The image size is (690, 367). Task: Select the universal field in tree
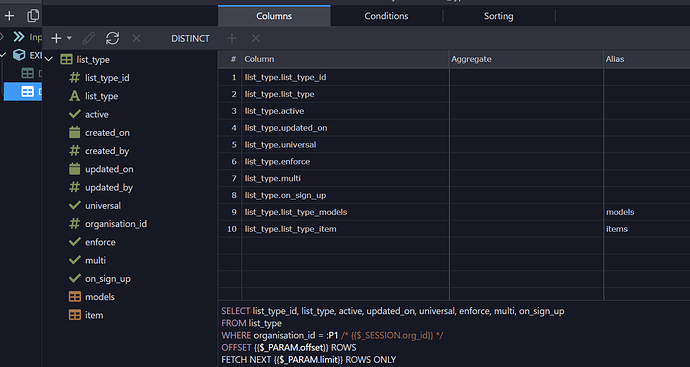pos(103,206)
